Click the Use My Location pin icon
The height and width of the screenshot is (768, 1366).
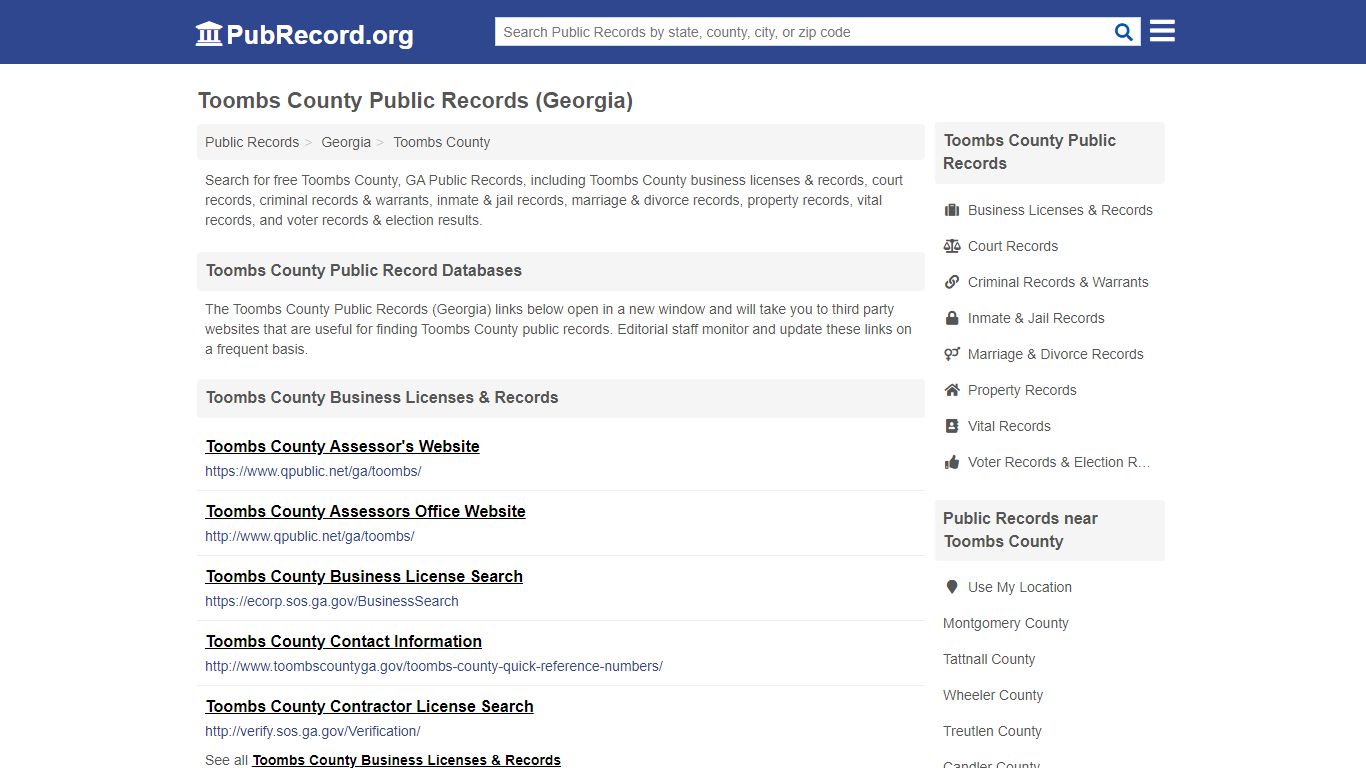pos(952,587)
